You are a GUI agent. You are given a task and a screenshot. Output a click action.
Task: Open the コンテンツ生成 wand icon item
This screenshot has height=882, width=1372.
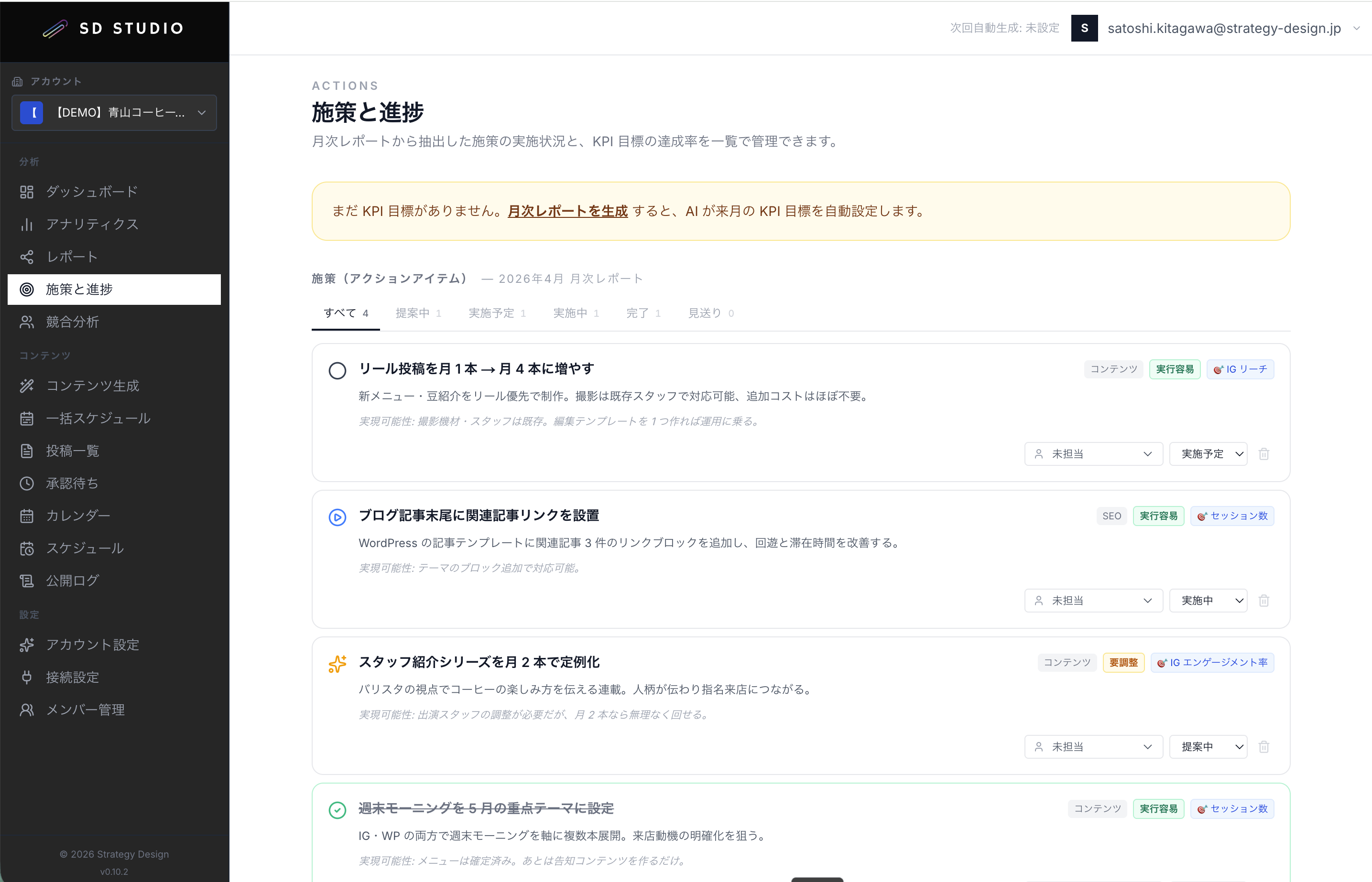pyautogui.click(x=114, y=386)
